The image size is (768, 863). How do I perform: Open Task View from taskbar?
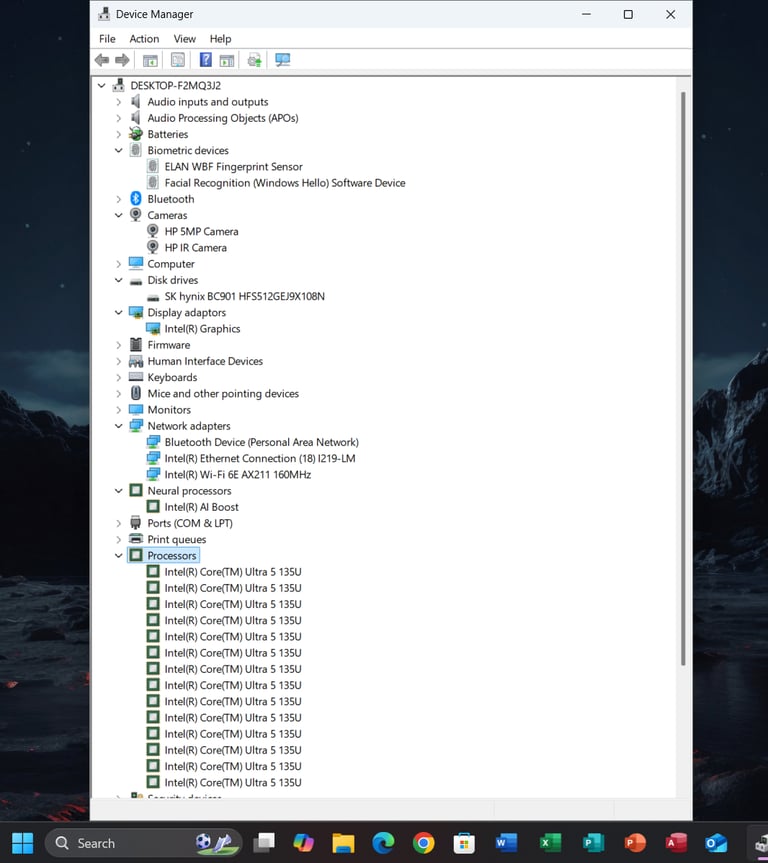click(264, 843)
